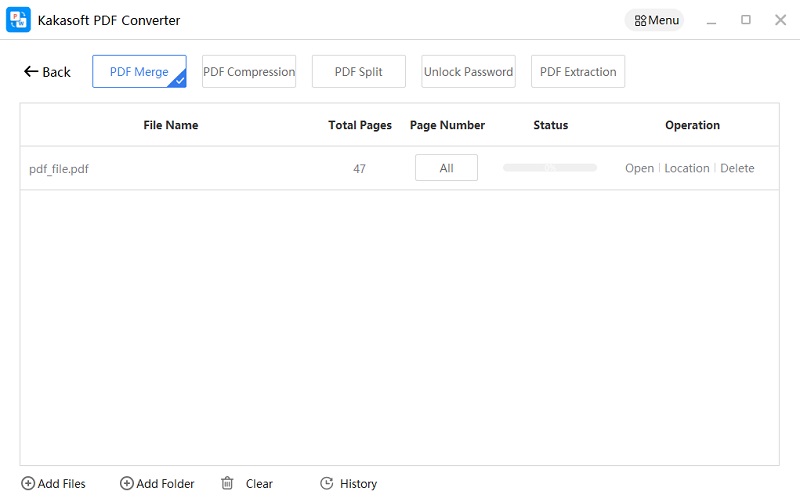The height and width of the screenshot is (502, 800).
Task: Switch to PDF Compression tab
Action: point(249,71)
